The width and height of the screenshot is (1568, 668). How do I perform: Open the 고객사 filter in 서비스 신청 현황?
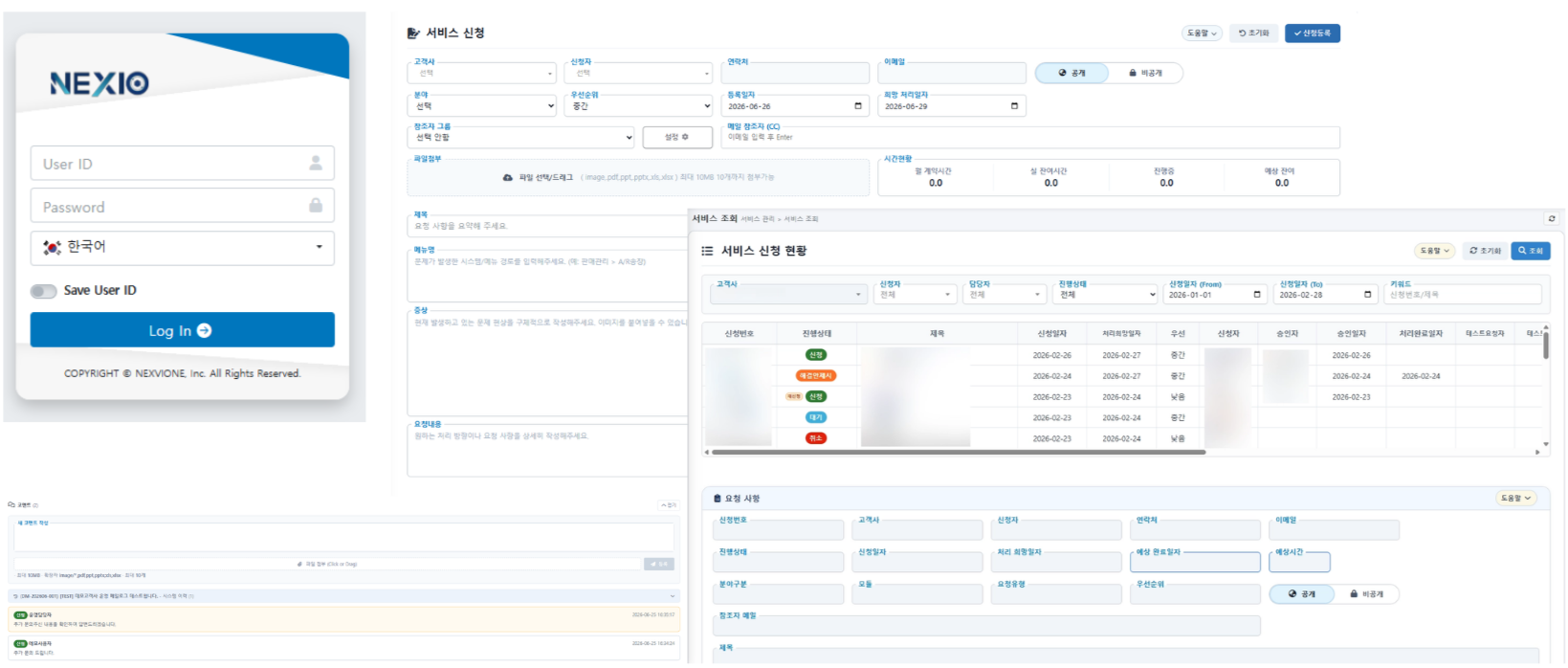(x=788, y=295)
